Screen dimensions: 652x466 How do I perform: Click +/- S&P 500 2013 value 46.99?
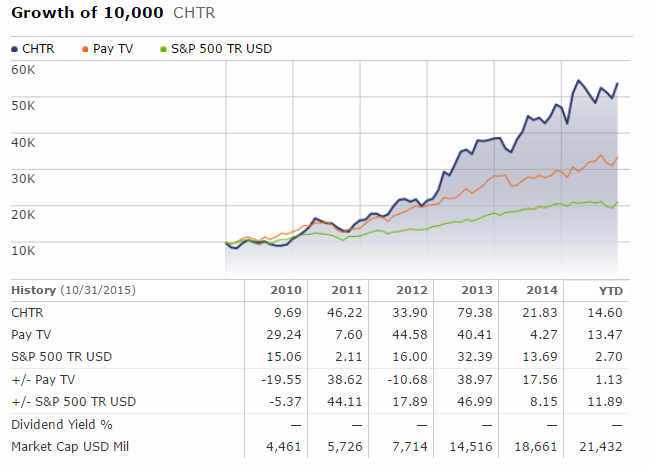click(x=475, y=402)
